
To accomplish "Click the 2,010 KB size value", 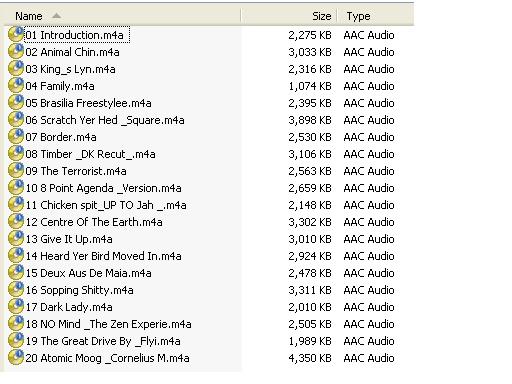I will click(x=310, y=307).
